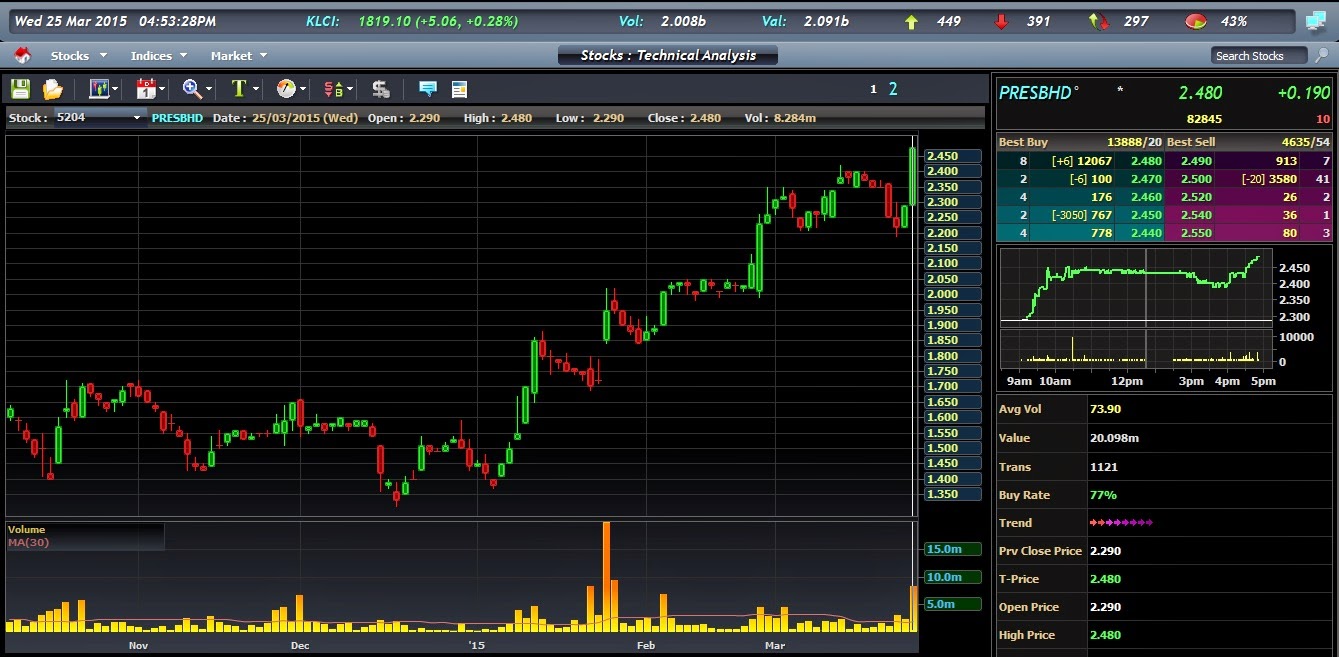This screenshot has width=1339, height=657.
Task: Click the monitor icon in the top-right corner
Action: 1314,21
